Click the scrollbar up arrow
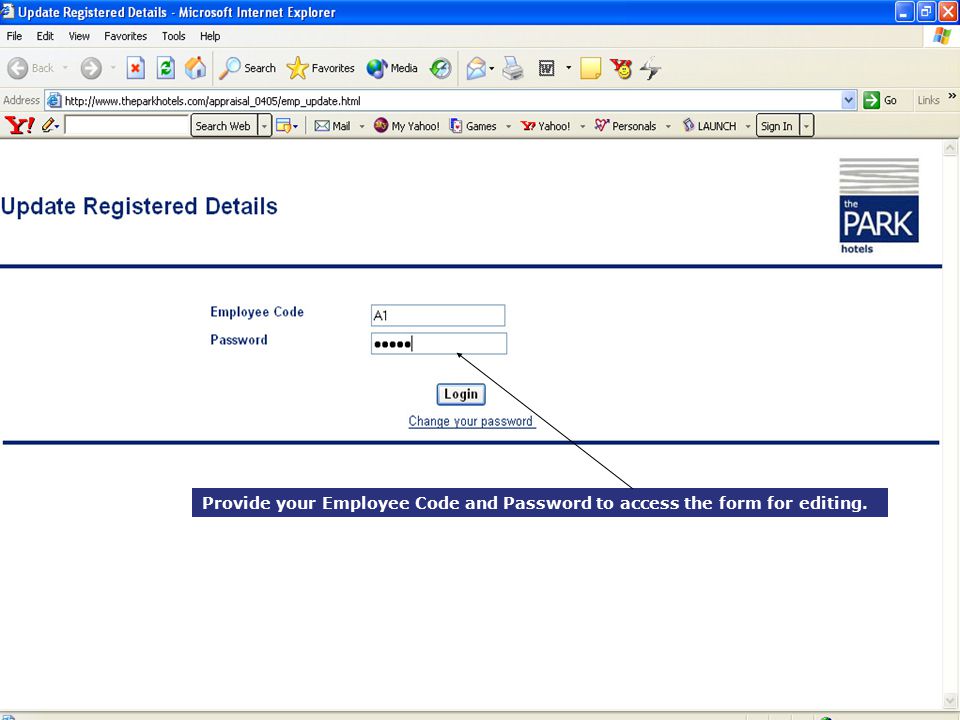Viewport: 960px width, 720px height. pos(950,148)
